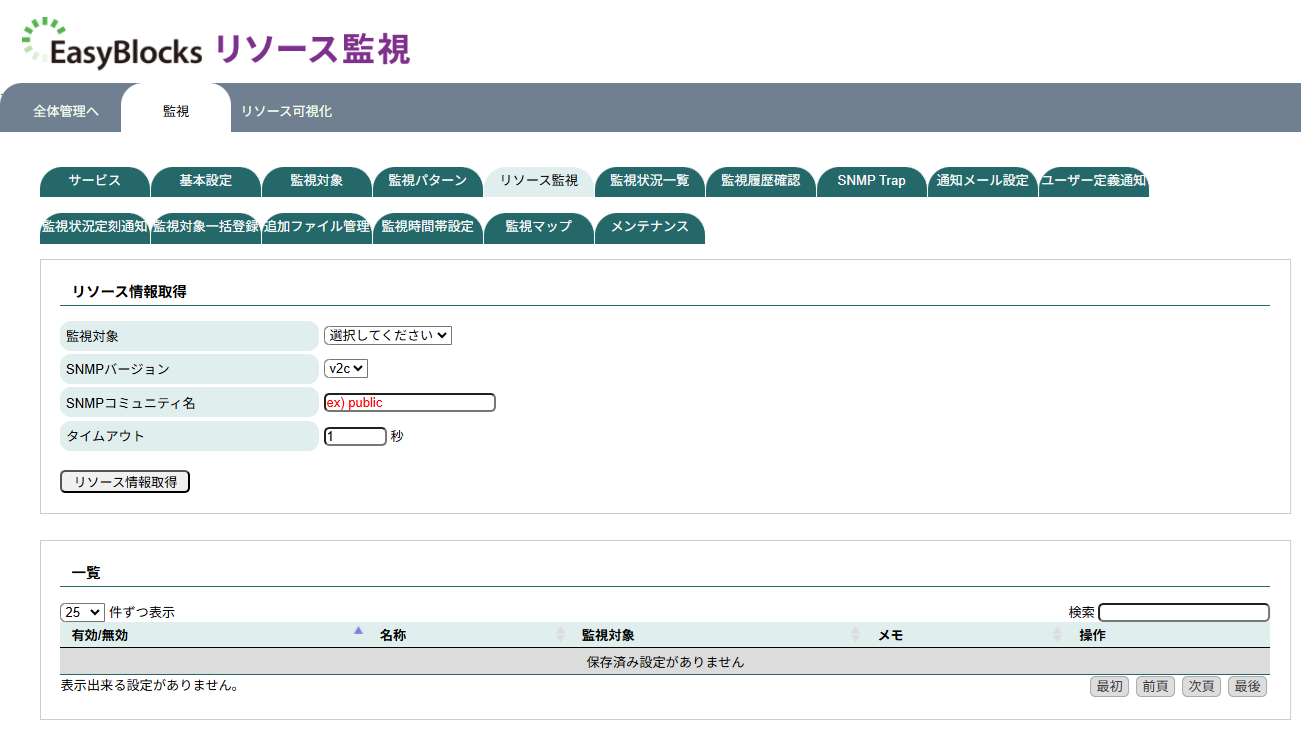The image size is (1301, 729).
Task: Open the メンテナンス tab
Action: coord(649,227)
